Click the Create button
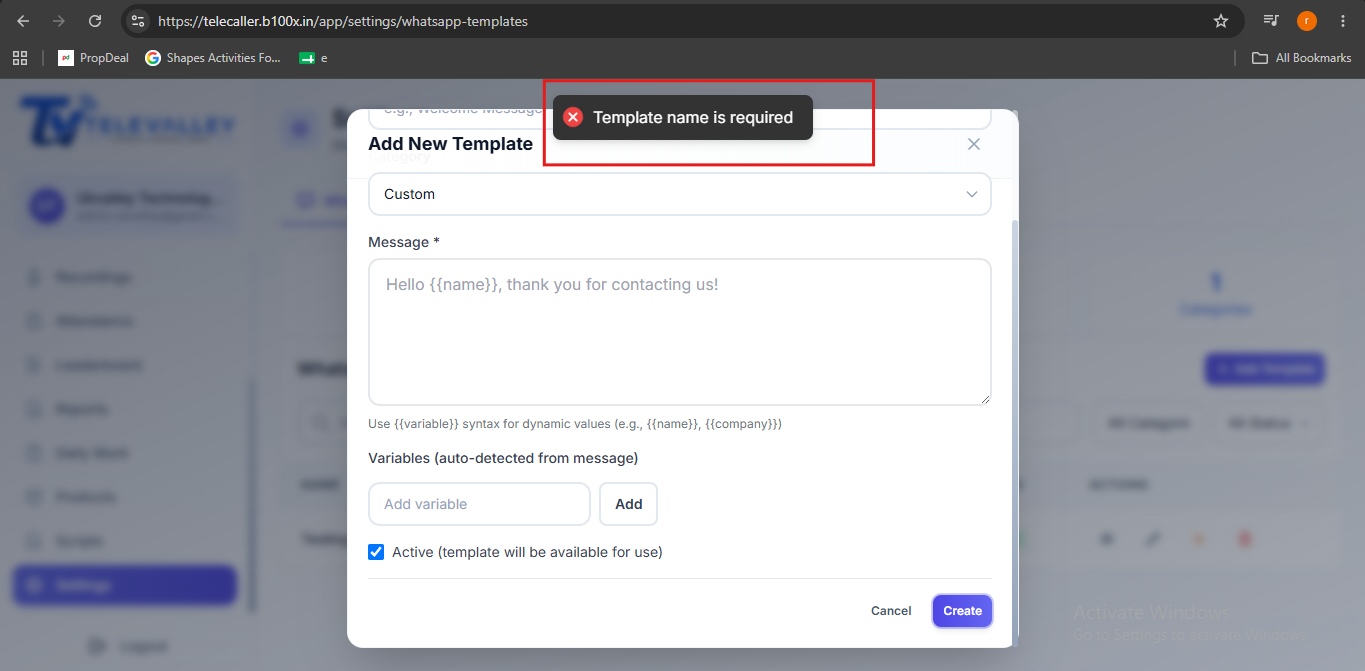Viewport: 1365px width, 671px height. [962, 611]
